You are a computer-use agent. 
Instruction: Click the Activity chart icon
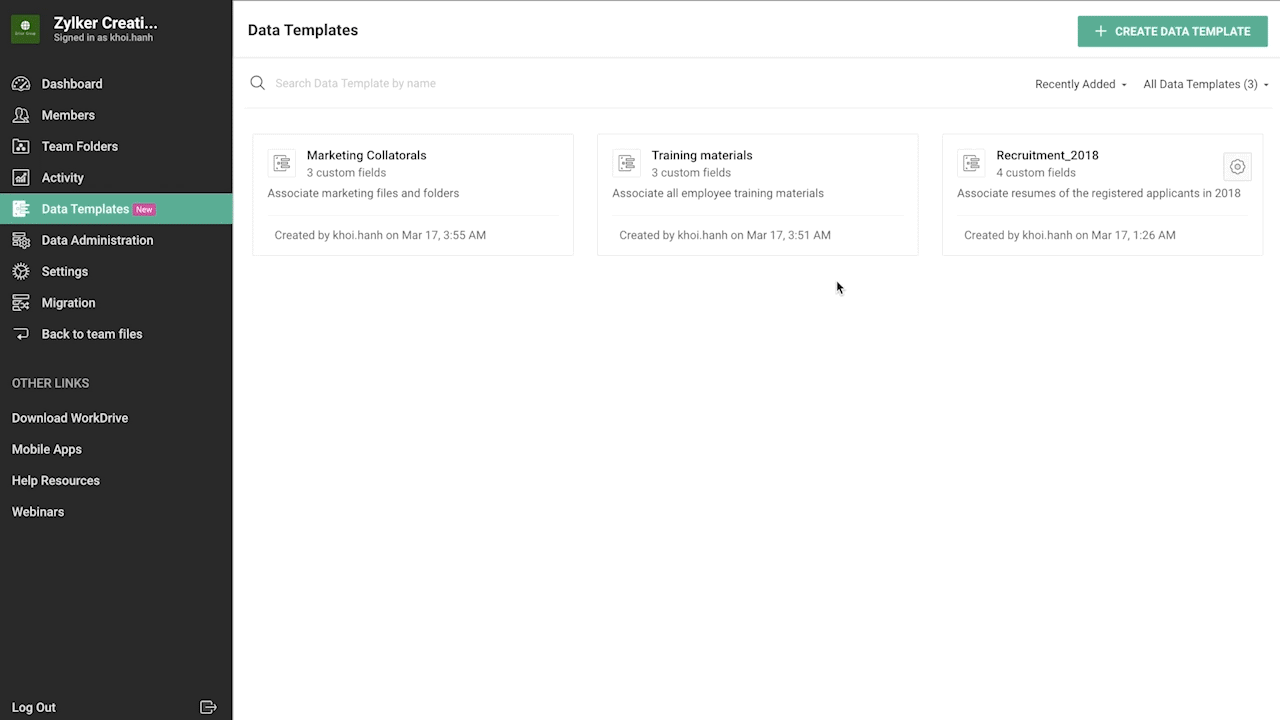[21, 178]
